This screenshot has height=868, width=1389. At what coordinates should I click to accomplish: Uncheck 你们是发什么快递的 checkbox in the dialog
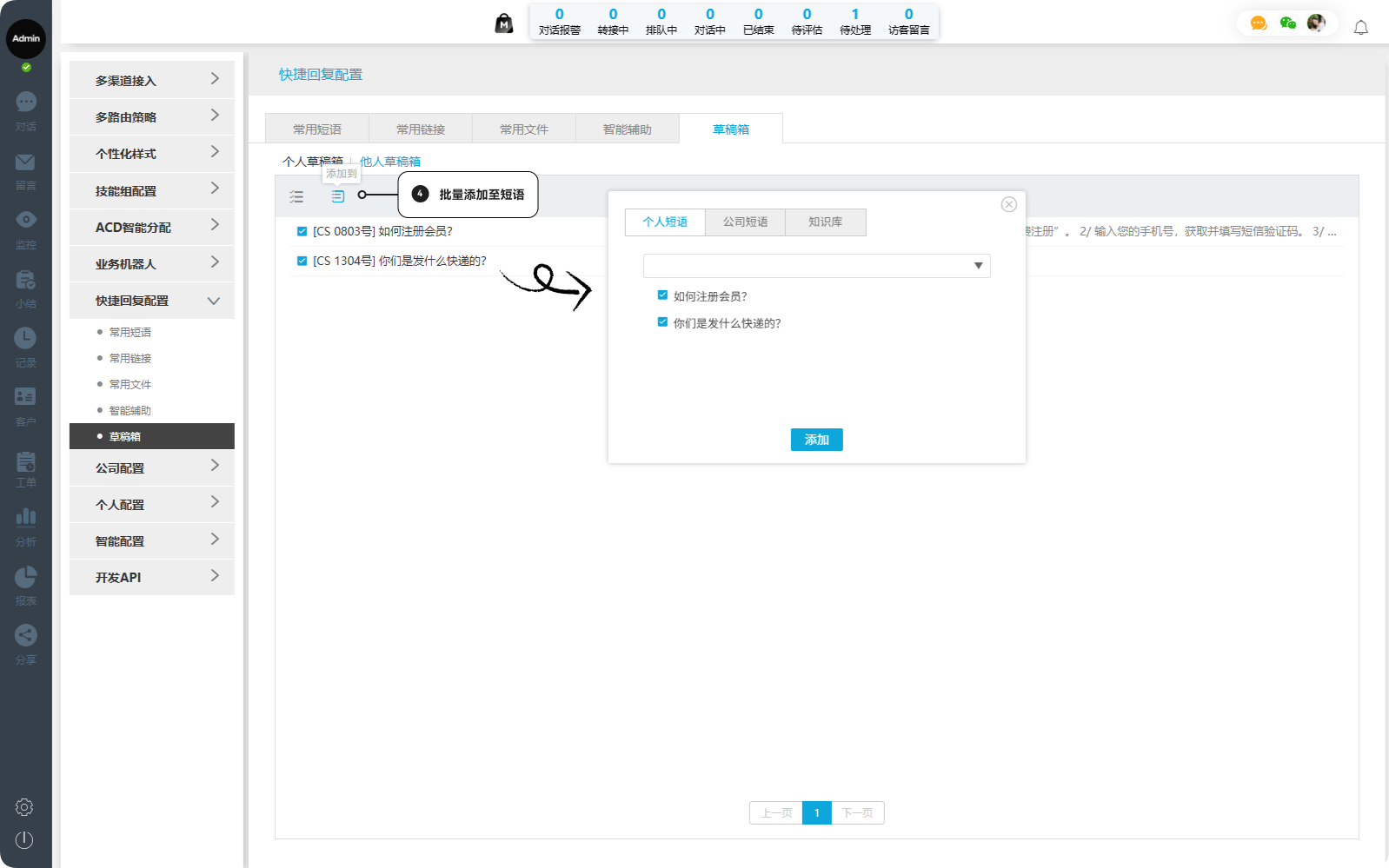click(662, 322)
